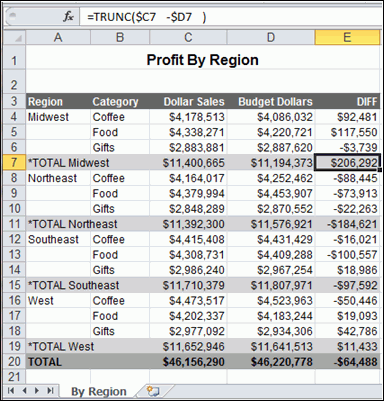Go to previous sheet navigation arrow

tap(24, 391)
